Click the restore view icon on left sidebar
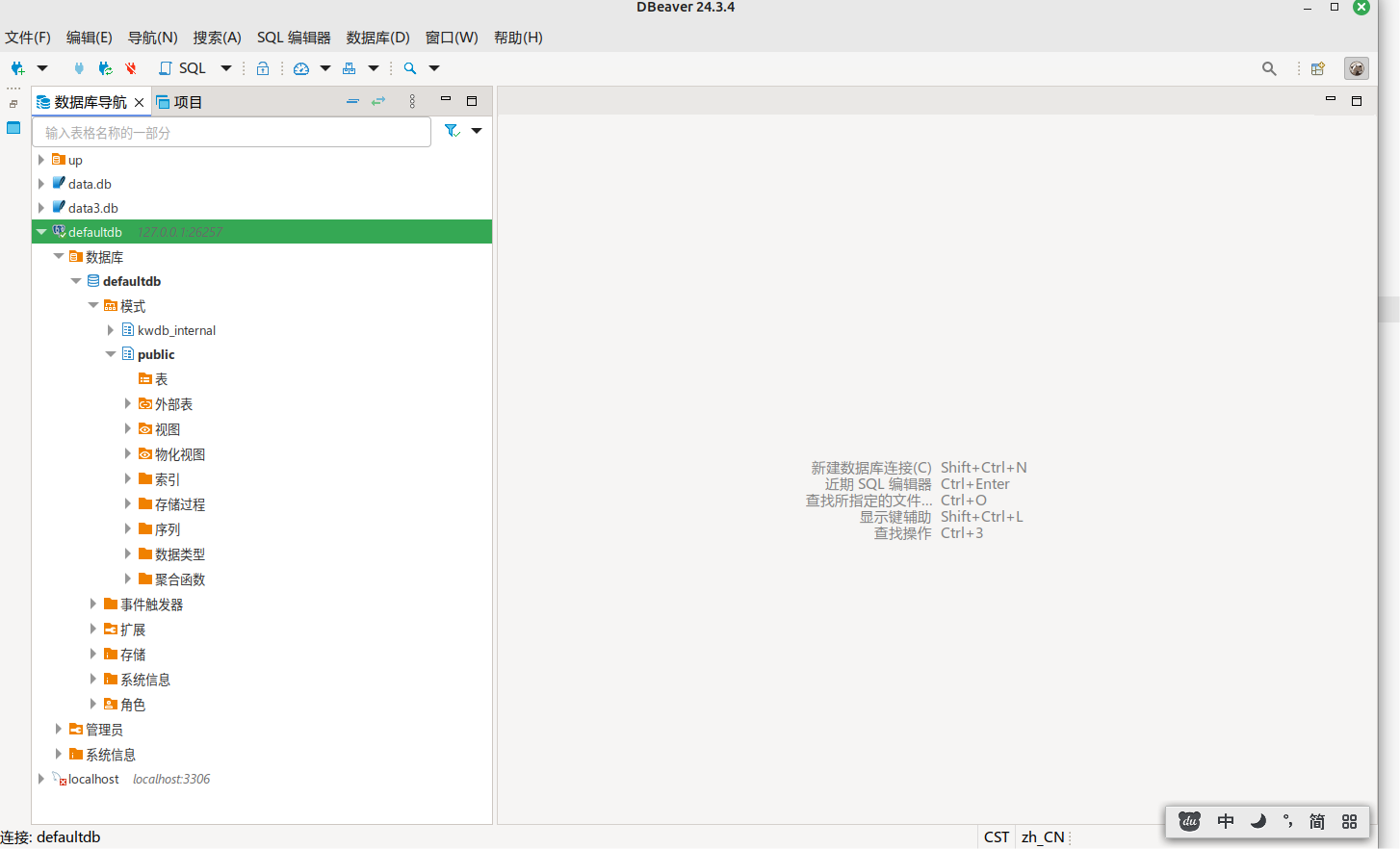The height and width of the screenshot is (849, 1400). (13, 104)
